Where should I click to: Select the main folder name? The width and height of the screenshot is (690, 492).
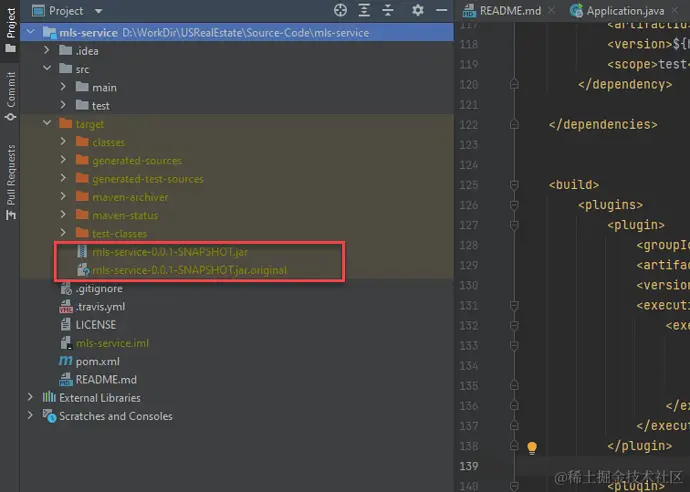pos(104,88)
